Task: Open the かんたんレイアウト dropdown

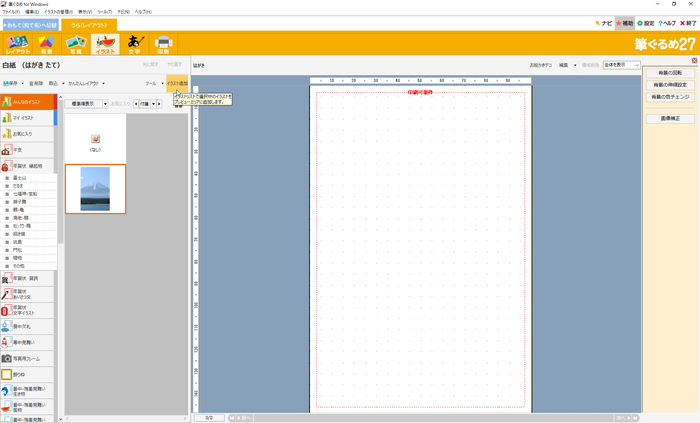Action: click(88, 84)
